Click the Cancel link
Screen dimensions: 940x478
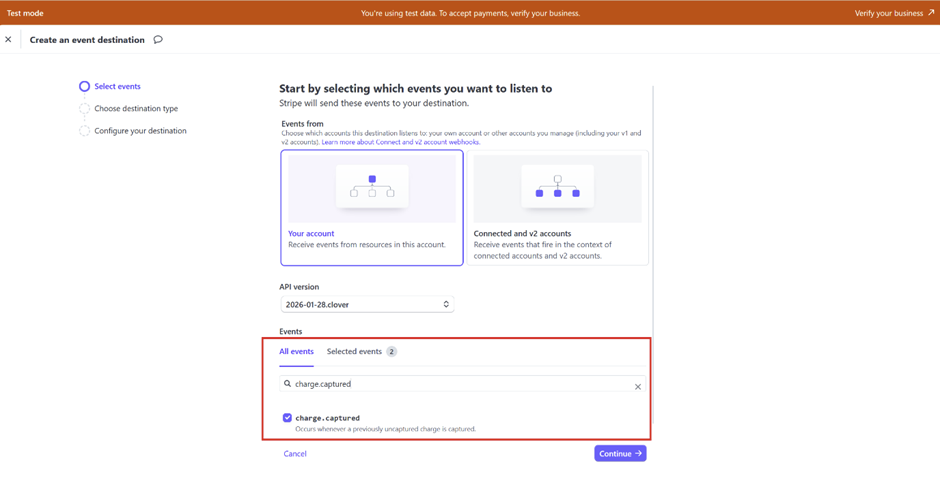pyautogui.click(x=295, y=454)
